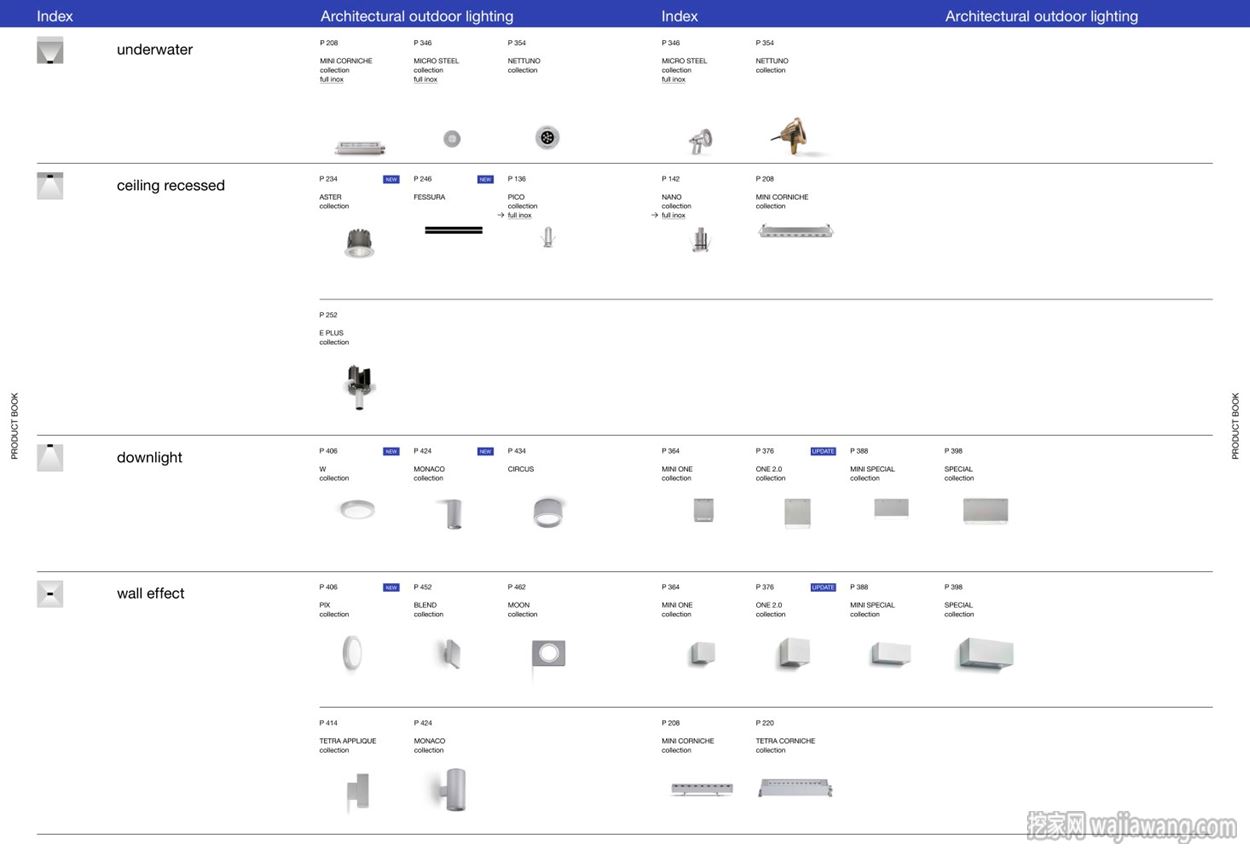The width and height of the screenshot is (1250, 853).
Task: Click page reference "P 220"
Action: click(765, 723)
